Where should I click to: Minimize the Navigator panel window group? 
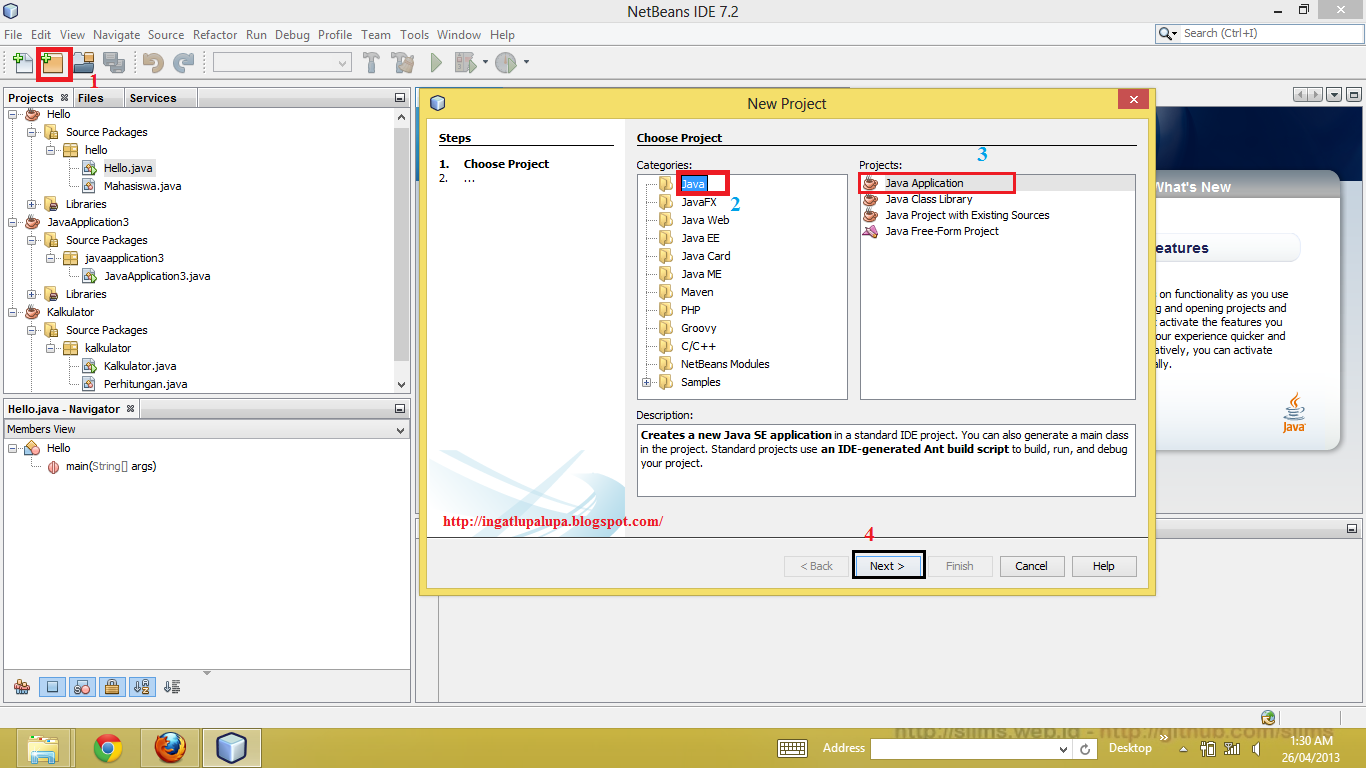tap(400, 409)
